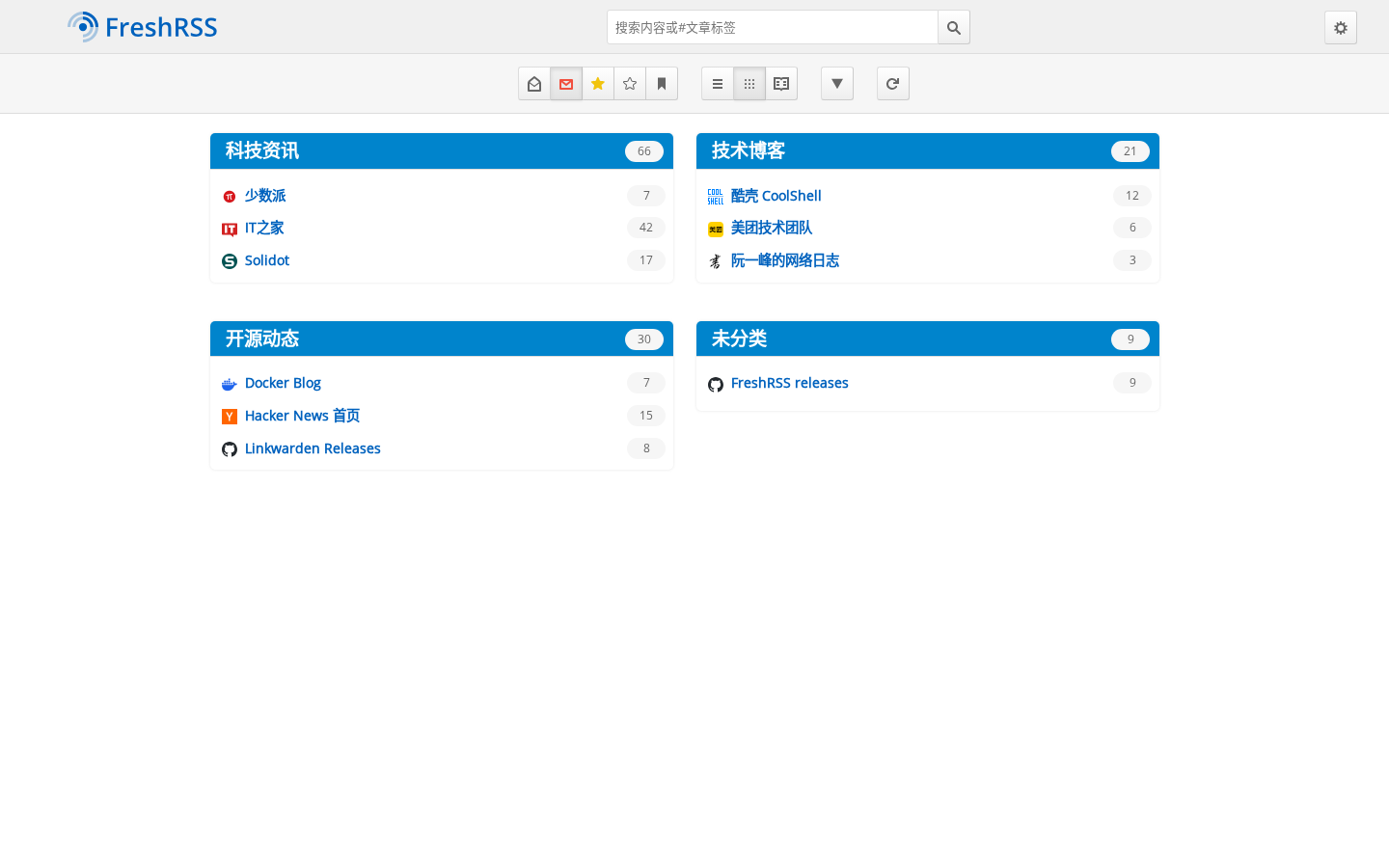
Task: Switch to normal list view
Action: [718, 84]
